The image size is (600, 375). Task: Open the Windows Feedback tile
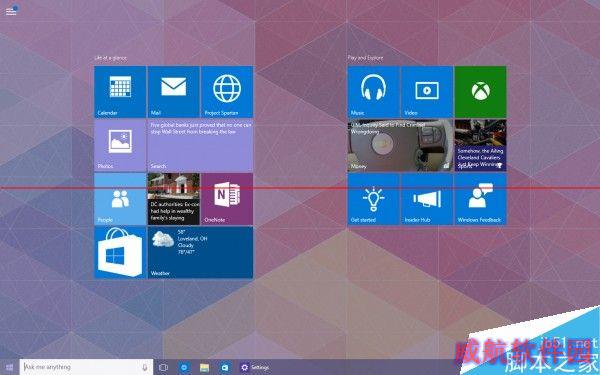(481, 199)
